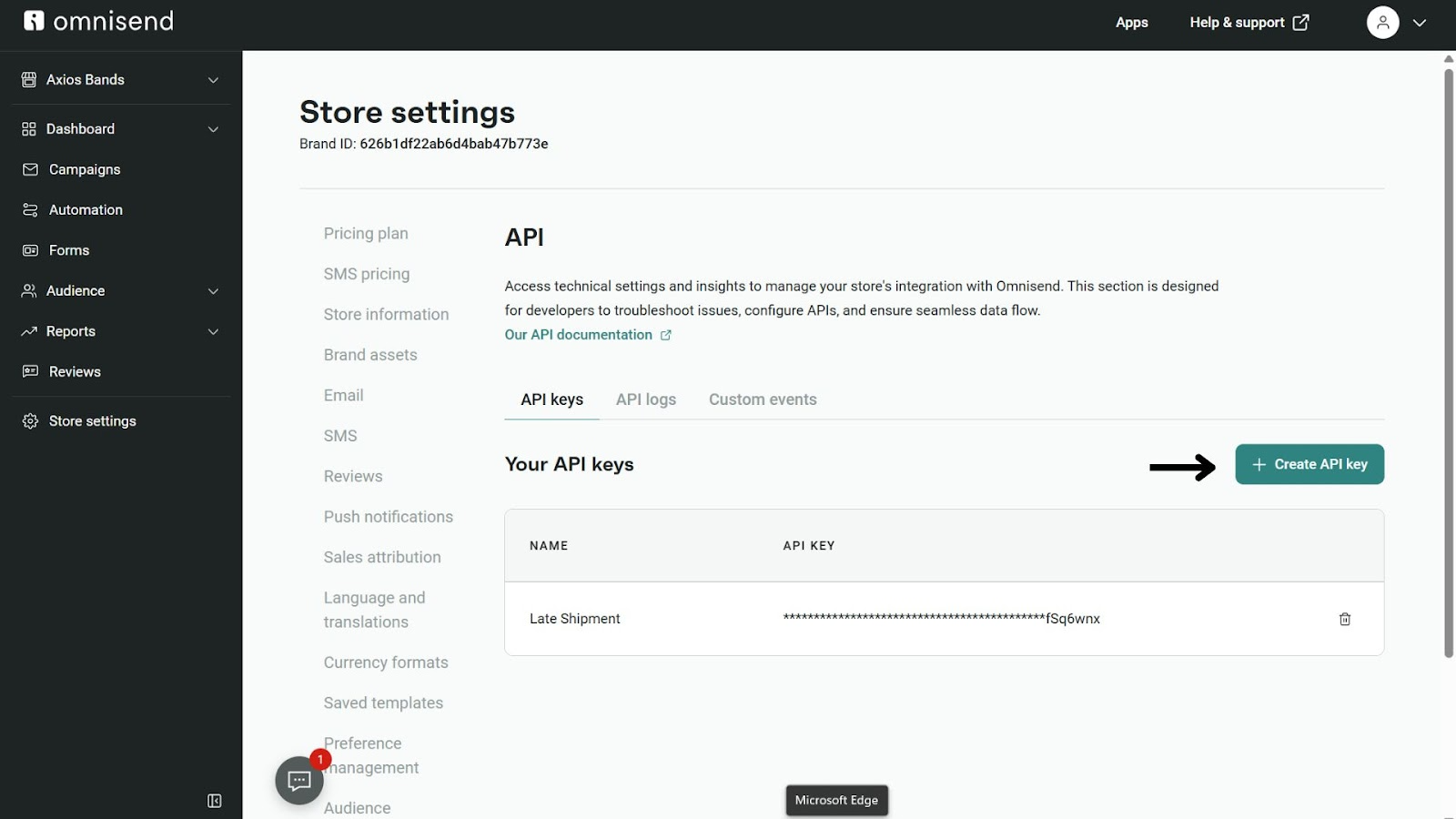
Task: Click the Axios Bands store icon
Action: [x=29, y=80]
